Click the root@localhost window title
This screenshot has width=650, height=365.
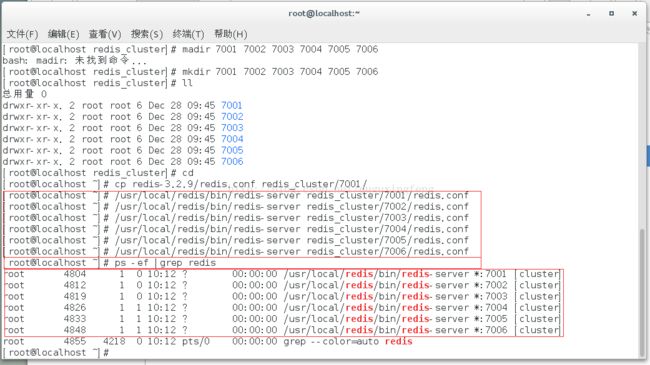[324, 13]
